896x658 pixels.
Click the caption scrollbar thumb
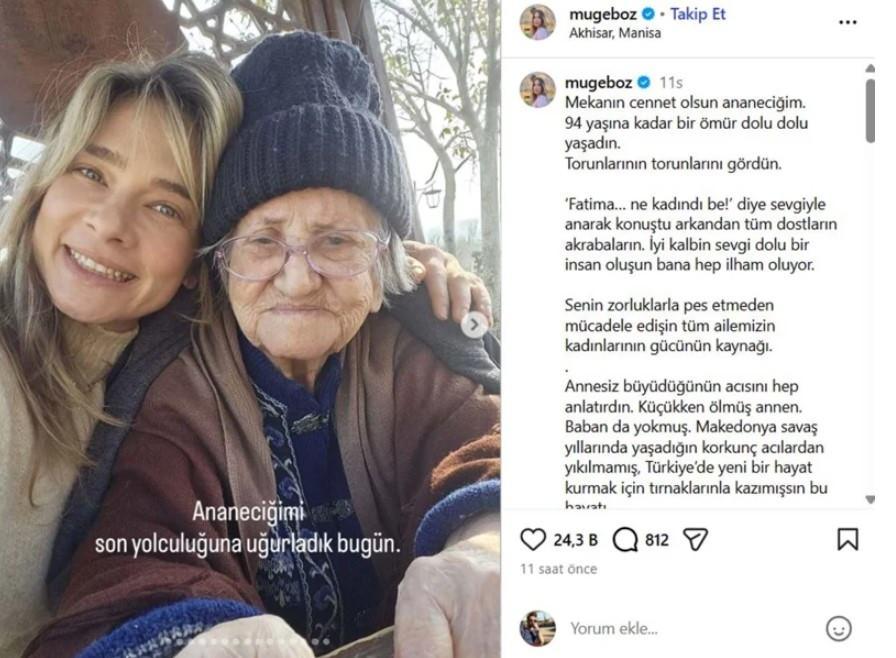coord(870,111)
